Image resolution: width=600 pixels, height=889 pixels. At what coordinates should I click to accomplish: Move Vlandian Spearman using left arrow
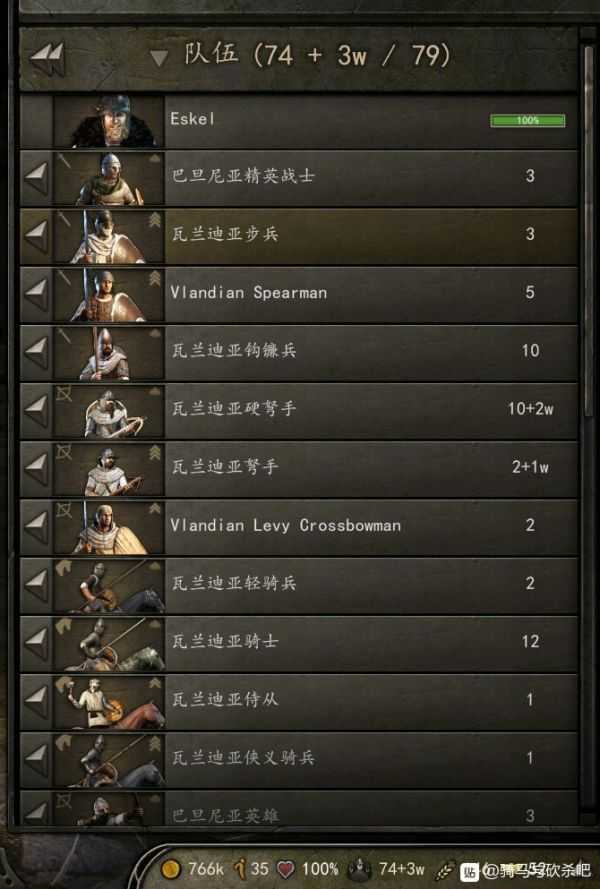pos(36,295)
